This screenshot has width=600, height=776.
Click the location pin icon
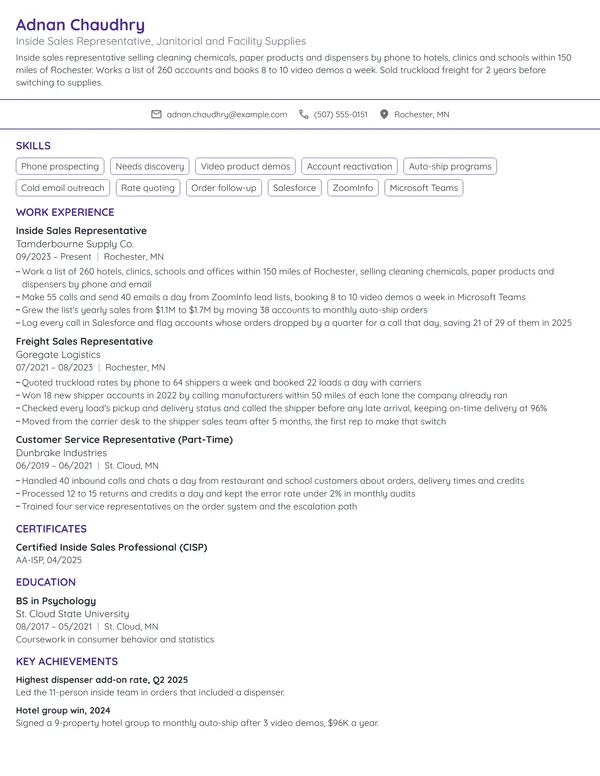[384, 114]
